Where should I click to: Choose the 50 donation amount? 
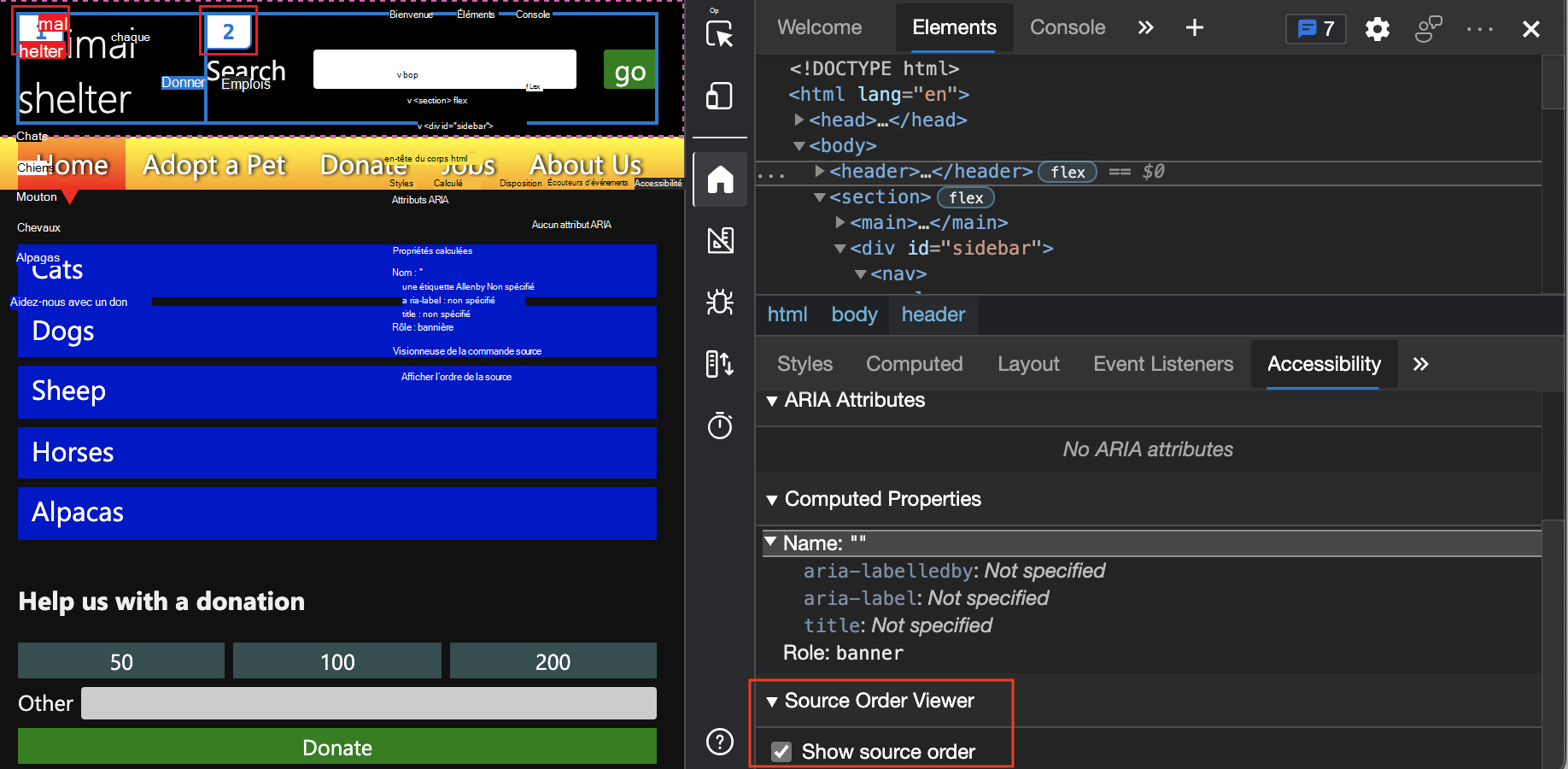pos(121,661)
